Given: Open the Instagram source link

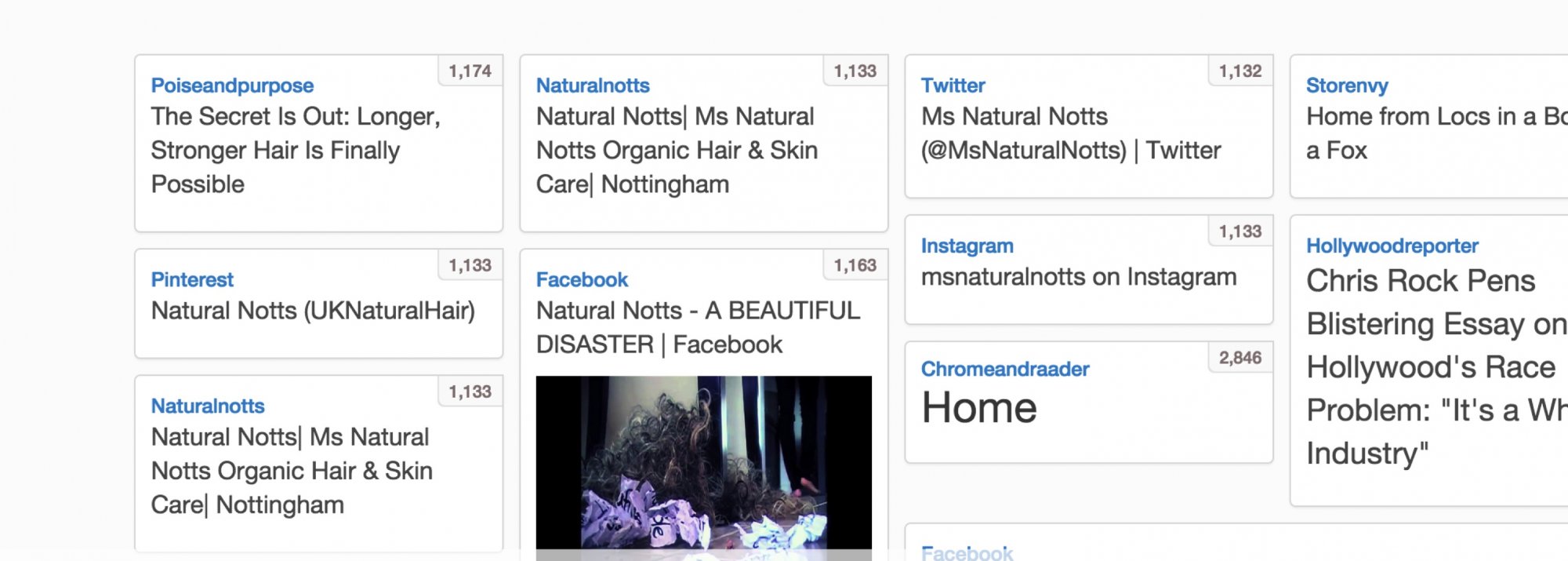Looking at the screenshot, I should [x=967, y=246].
